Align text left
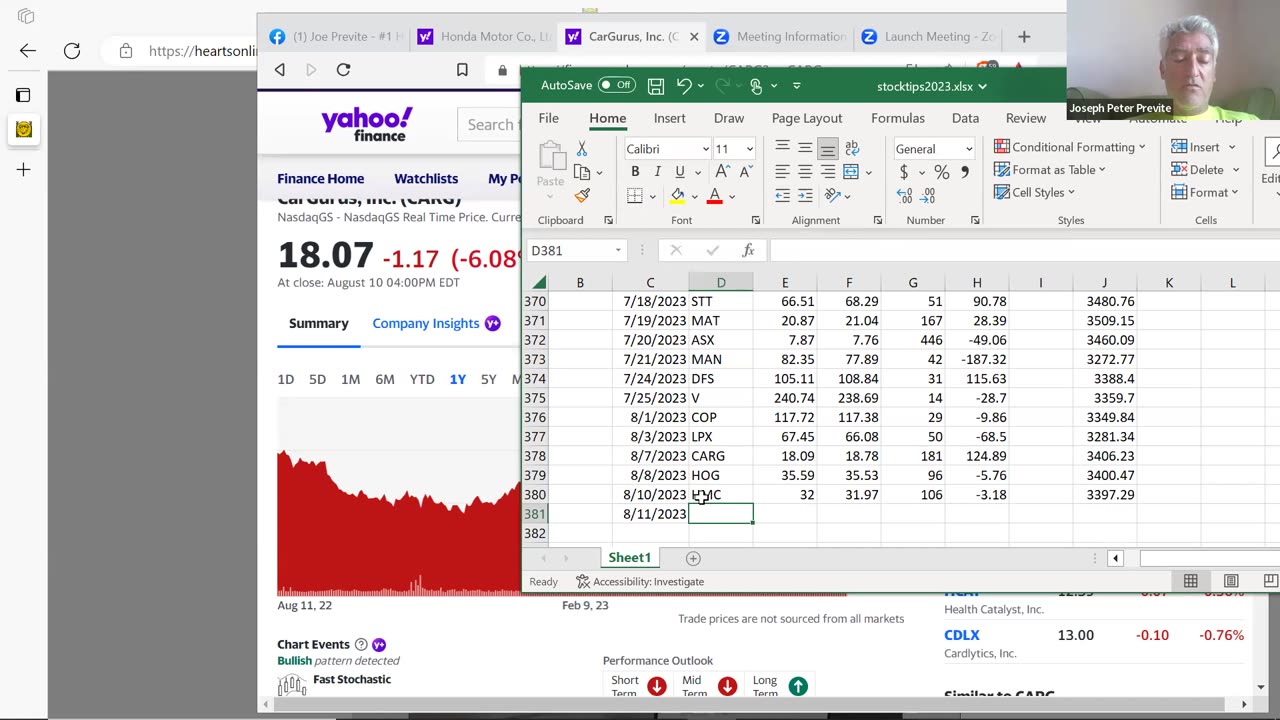This screenshot has width=1280, height=720. pos(782,172)
